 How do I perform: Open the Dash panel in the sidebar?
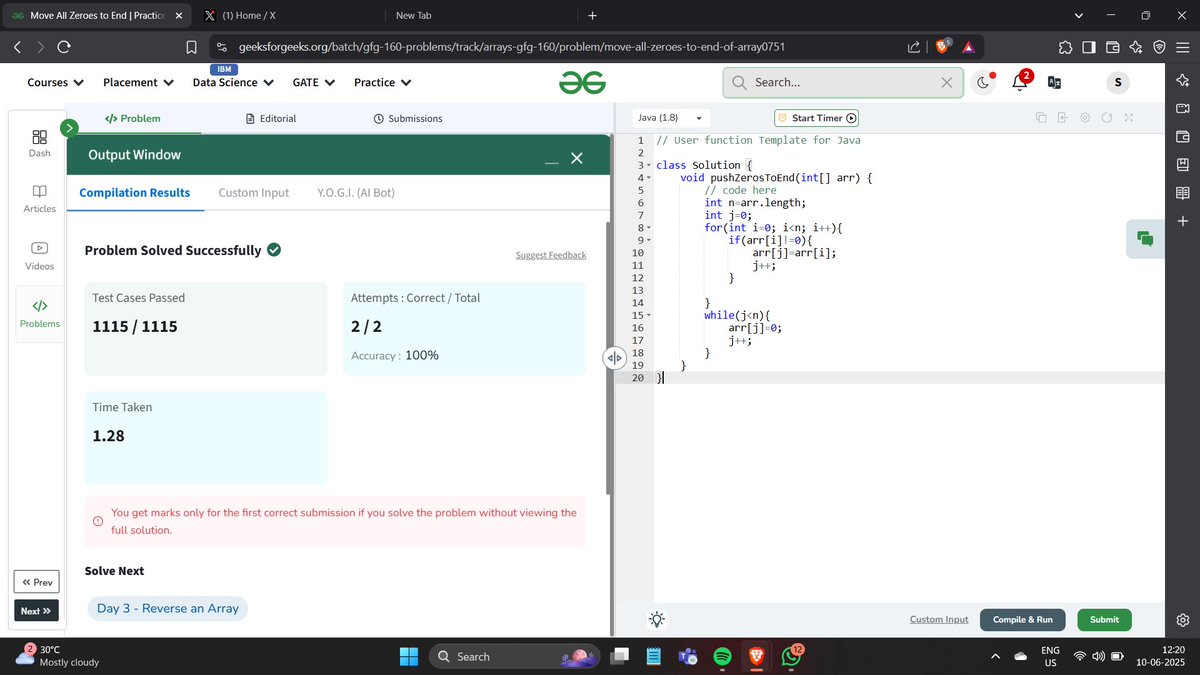[x=39, y=143]
